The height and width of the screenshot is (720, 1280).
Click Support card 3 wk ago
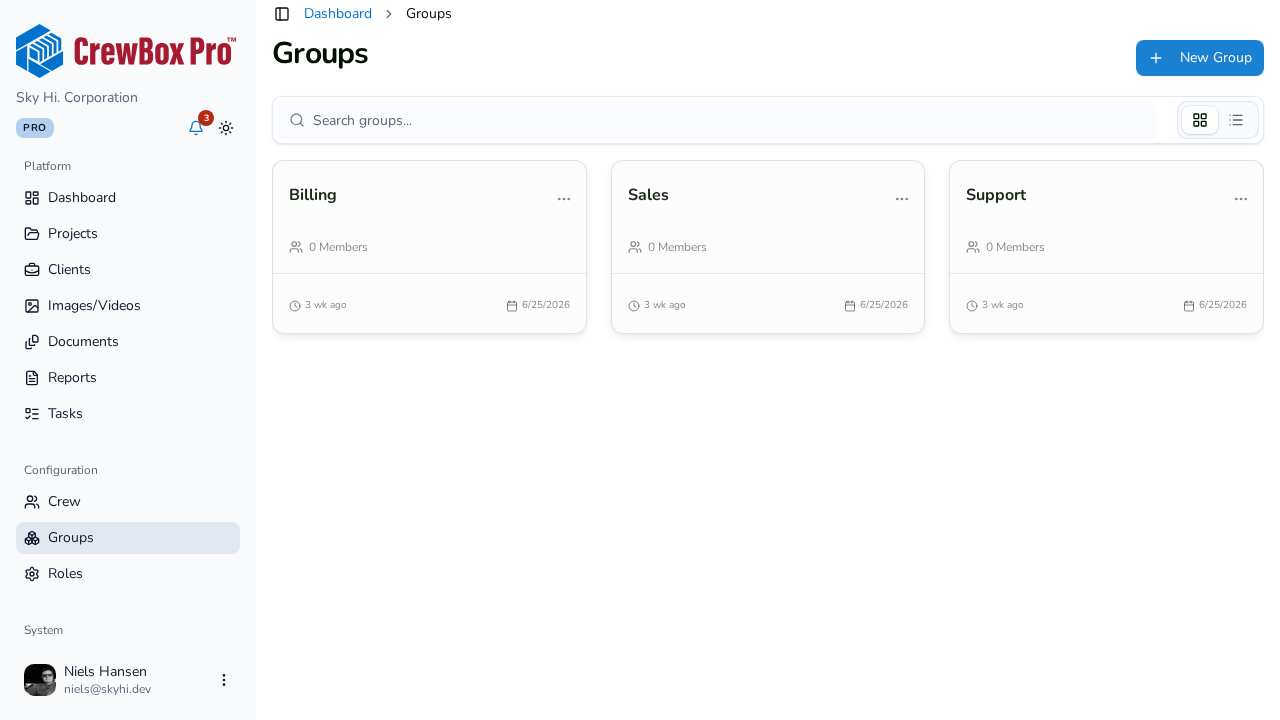point(1003,305)
